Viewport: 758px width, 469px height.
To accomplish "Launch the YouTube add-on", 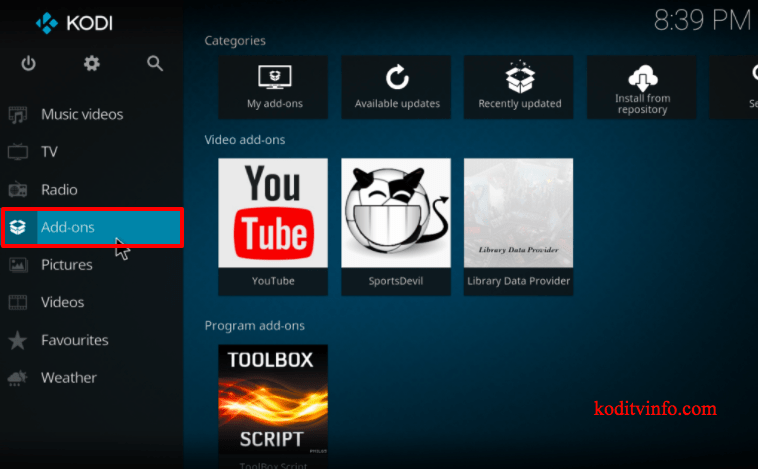I will point(273,227).
